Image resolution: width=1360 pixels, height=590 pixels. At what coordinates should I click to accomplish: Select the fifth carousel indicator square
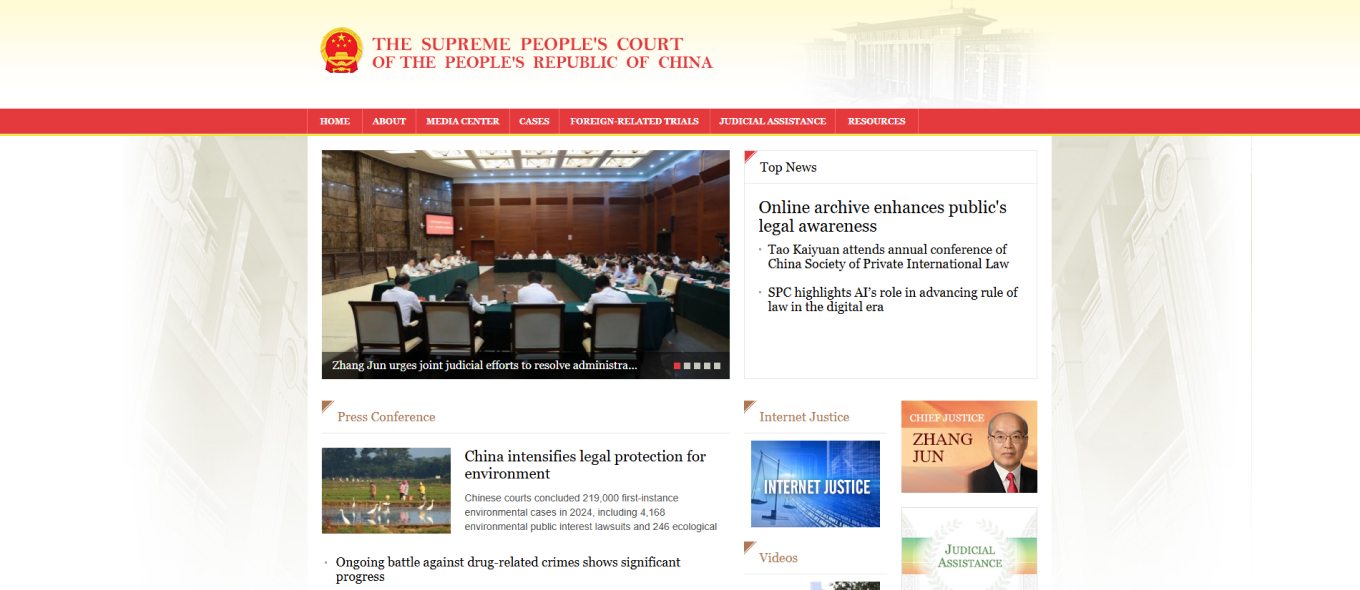pos(717,366)
